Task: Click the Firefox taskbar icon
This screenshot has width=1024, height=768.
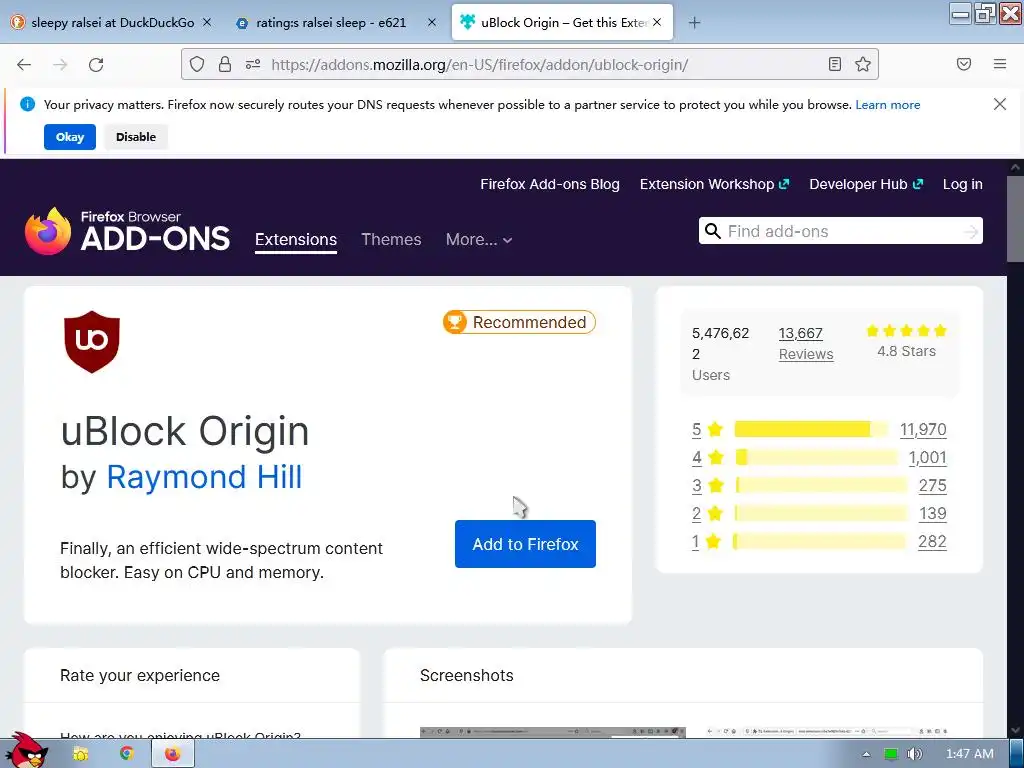Action: [x=172, y=754]
